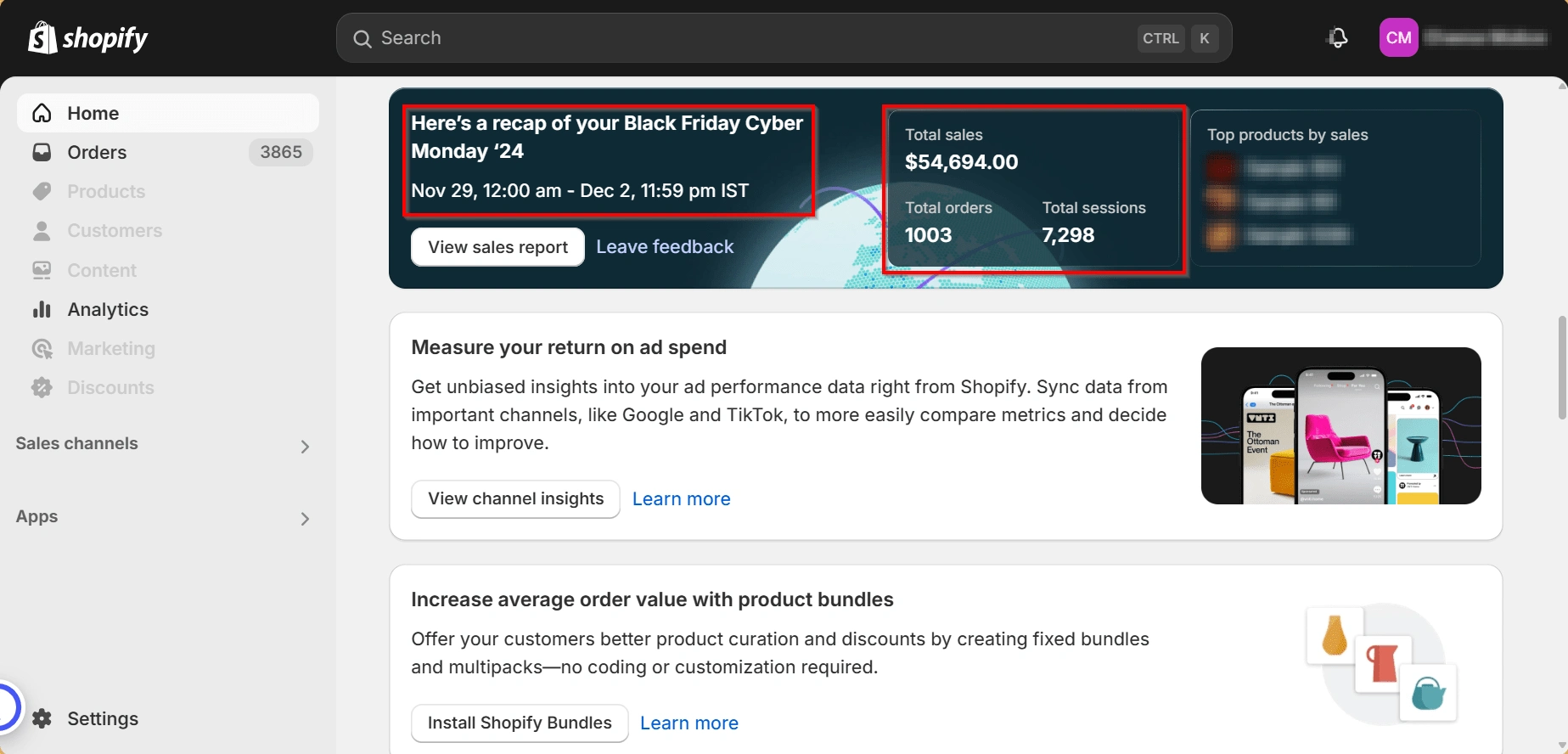The height and width of the screenshot is (754, 1568).
Task: Click the View channel insights button
Action: [x=515, y=499]
